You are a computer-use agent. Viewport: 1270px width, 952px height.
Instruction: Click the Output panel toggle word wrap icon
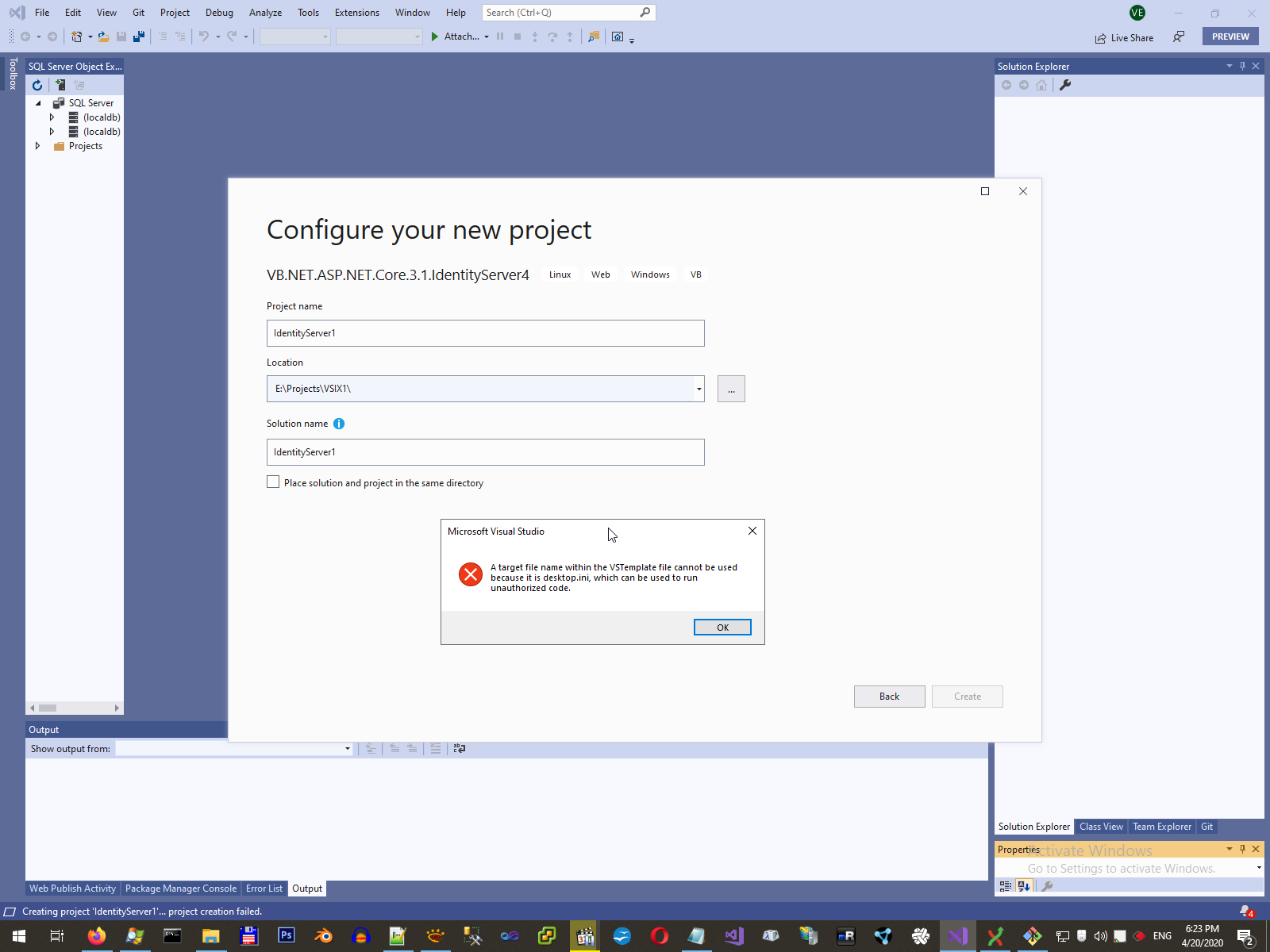click(460, 748)
